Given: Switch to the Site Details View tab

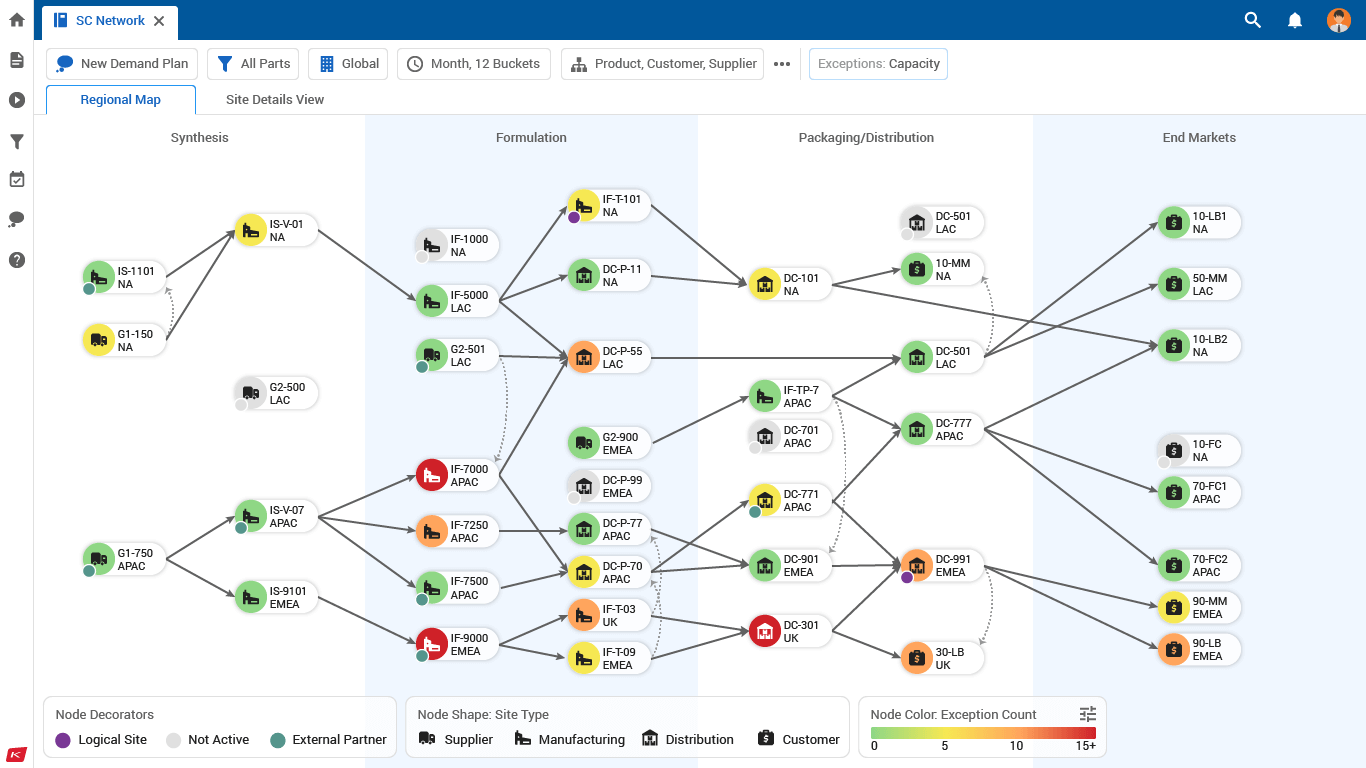Looking at the screenshot, I should click(x=275, y=100).
